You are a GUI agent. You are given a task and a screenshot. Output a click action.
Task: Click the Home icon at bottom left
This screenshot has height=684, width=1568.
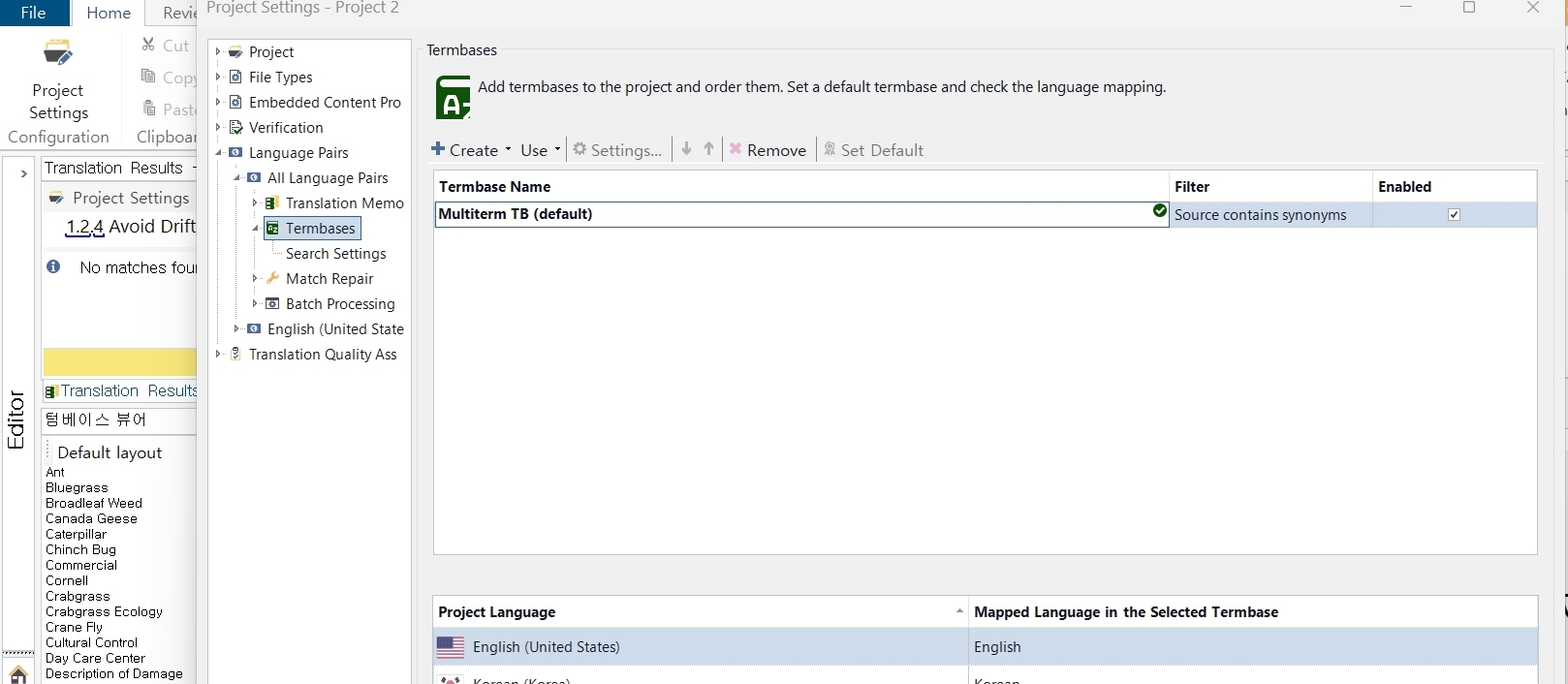coord(17,674)
